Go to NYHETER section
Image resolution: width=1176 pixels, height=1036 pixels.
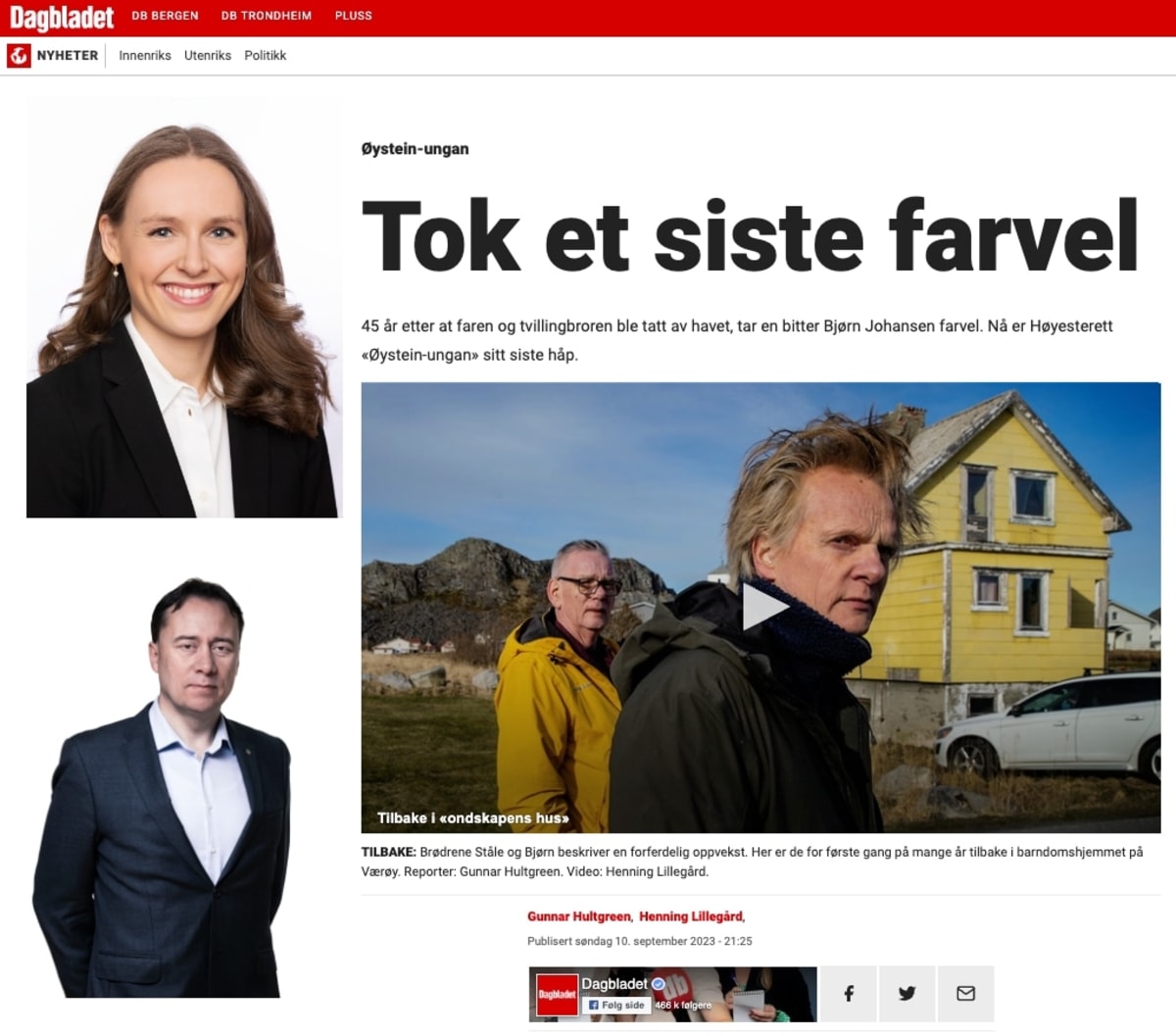[68, 56]
